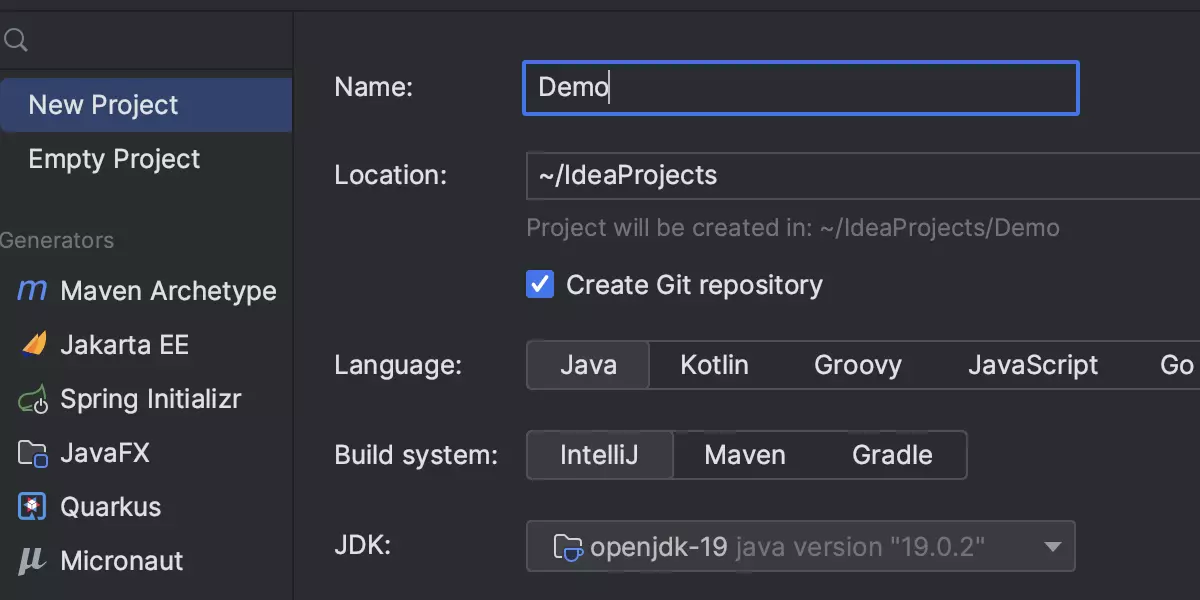Select the New Project sidebar entry
This screenshot has height=600, width=1200.
coord(102,104)
